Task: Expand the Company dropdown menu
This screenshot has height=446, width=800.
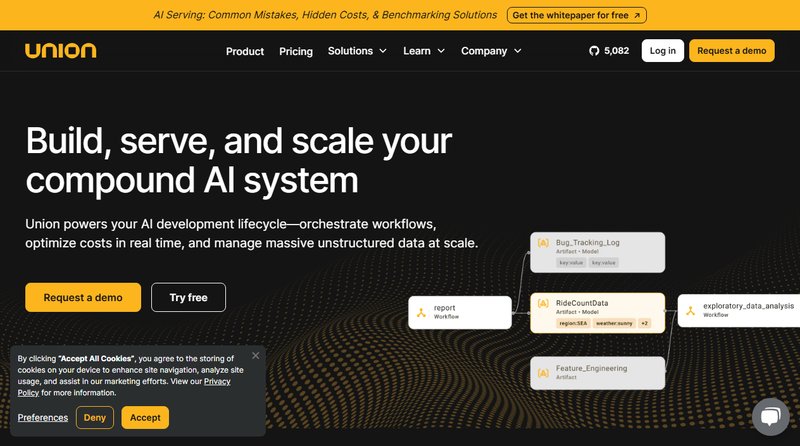Action: (x=491, y=51)
